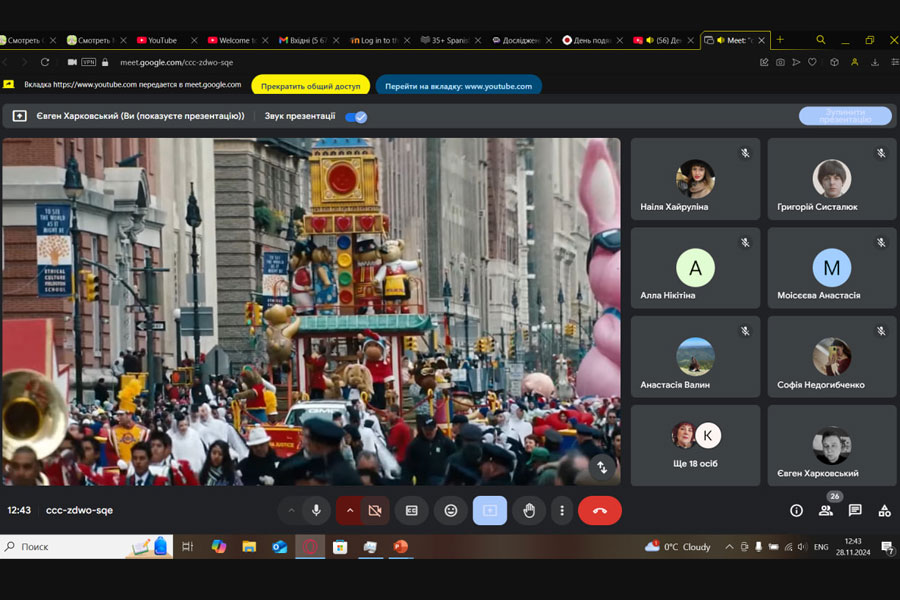Mute the microphone in the call bar
Screen dimensions: 900x600
click(316, 510)
